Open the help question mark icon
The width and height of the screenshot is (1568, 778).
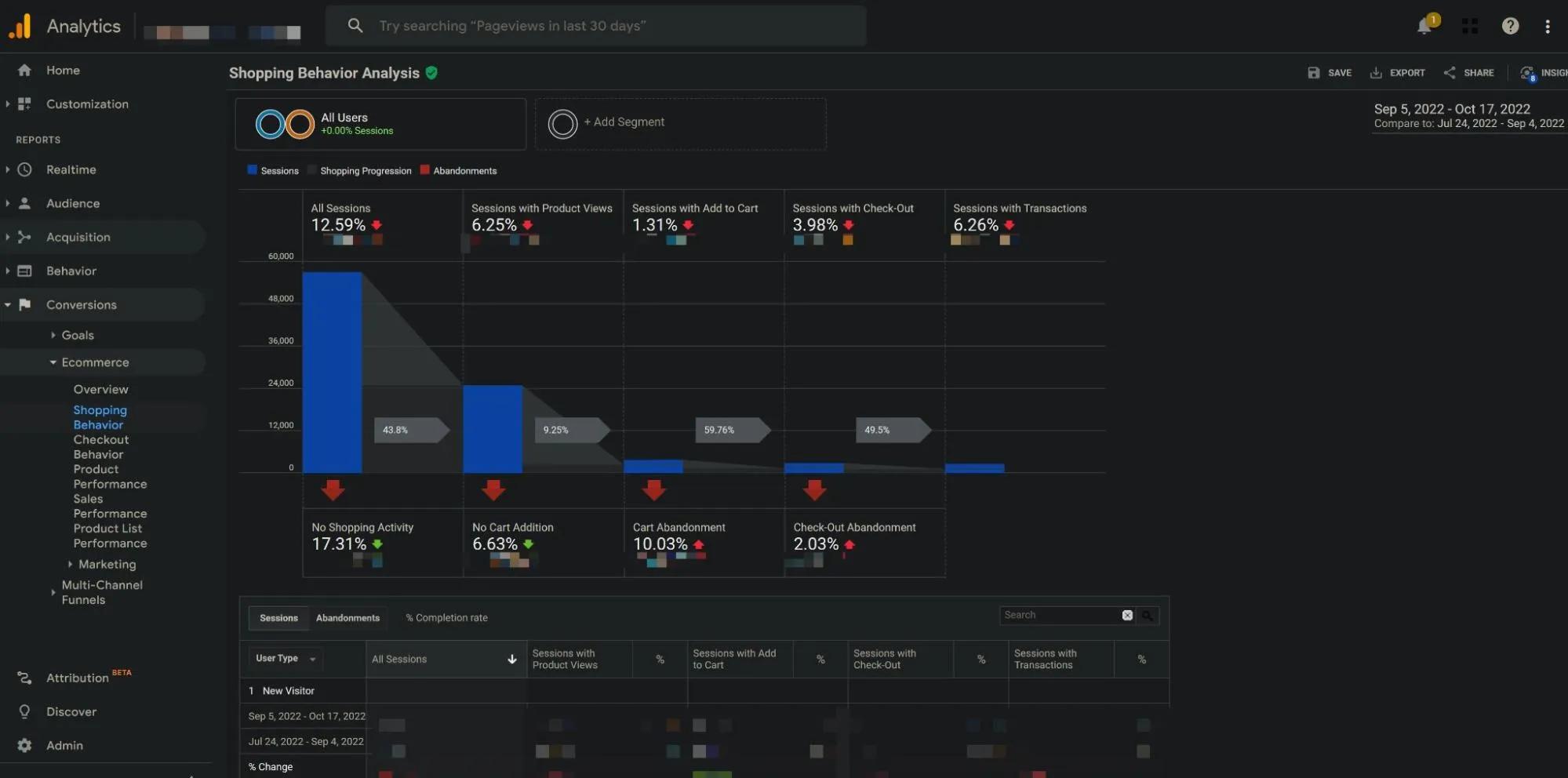click(x=1510, y=26)
